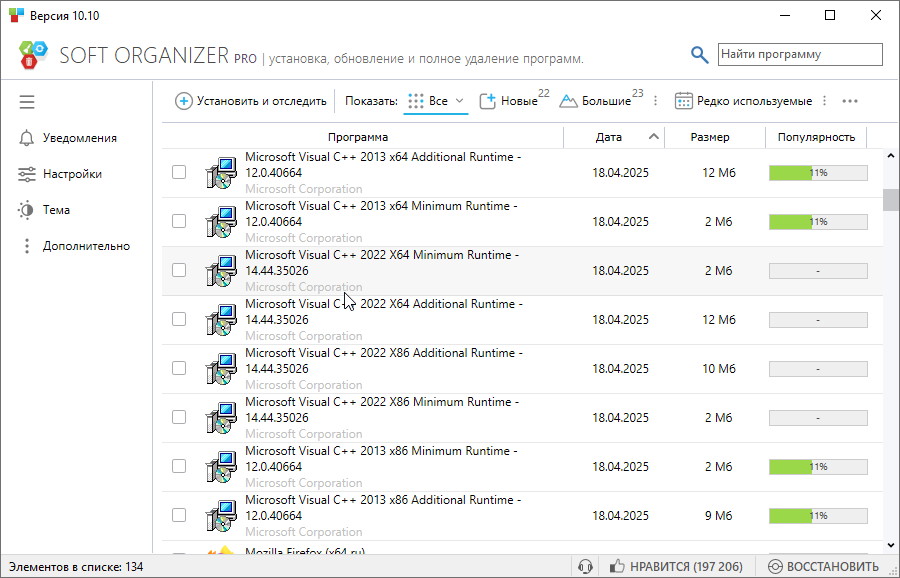Click the sliders icon beside Настройки
Image resolution: width=900 pixels, height=578 pixels.
[x=26, y=174]
